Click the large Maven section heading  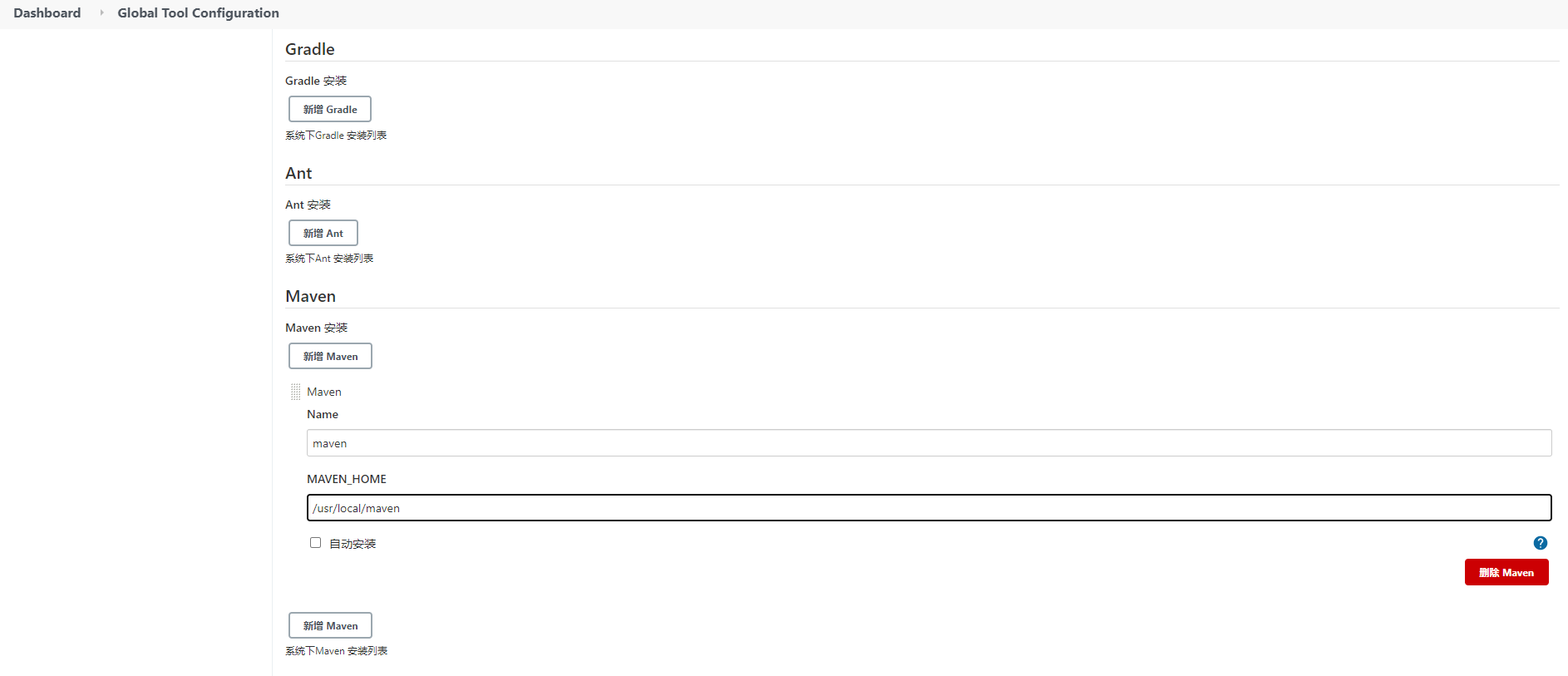310,296
